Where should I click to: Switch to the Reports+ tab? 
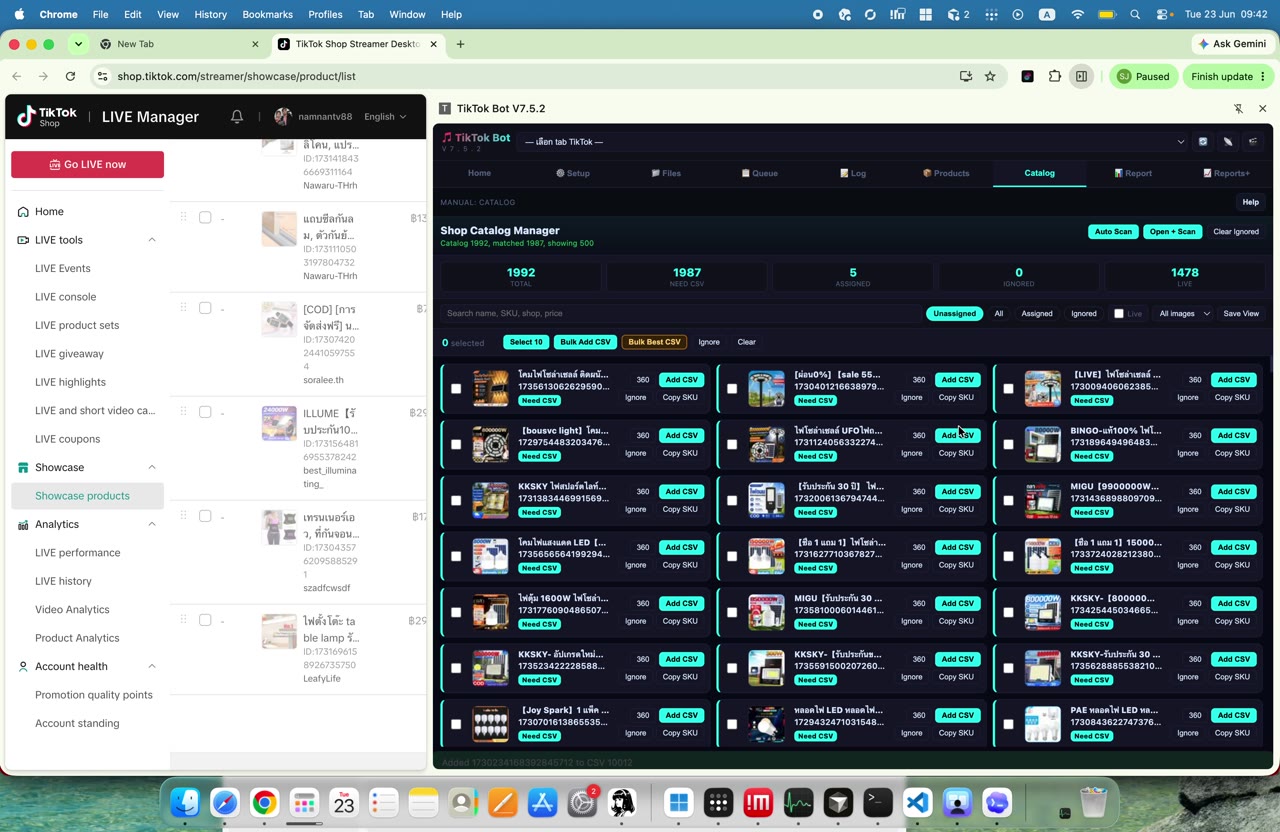tap(1227, 173)
